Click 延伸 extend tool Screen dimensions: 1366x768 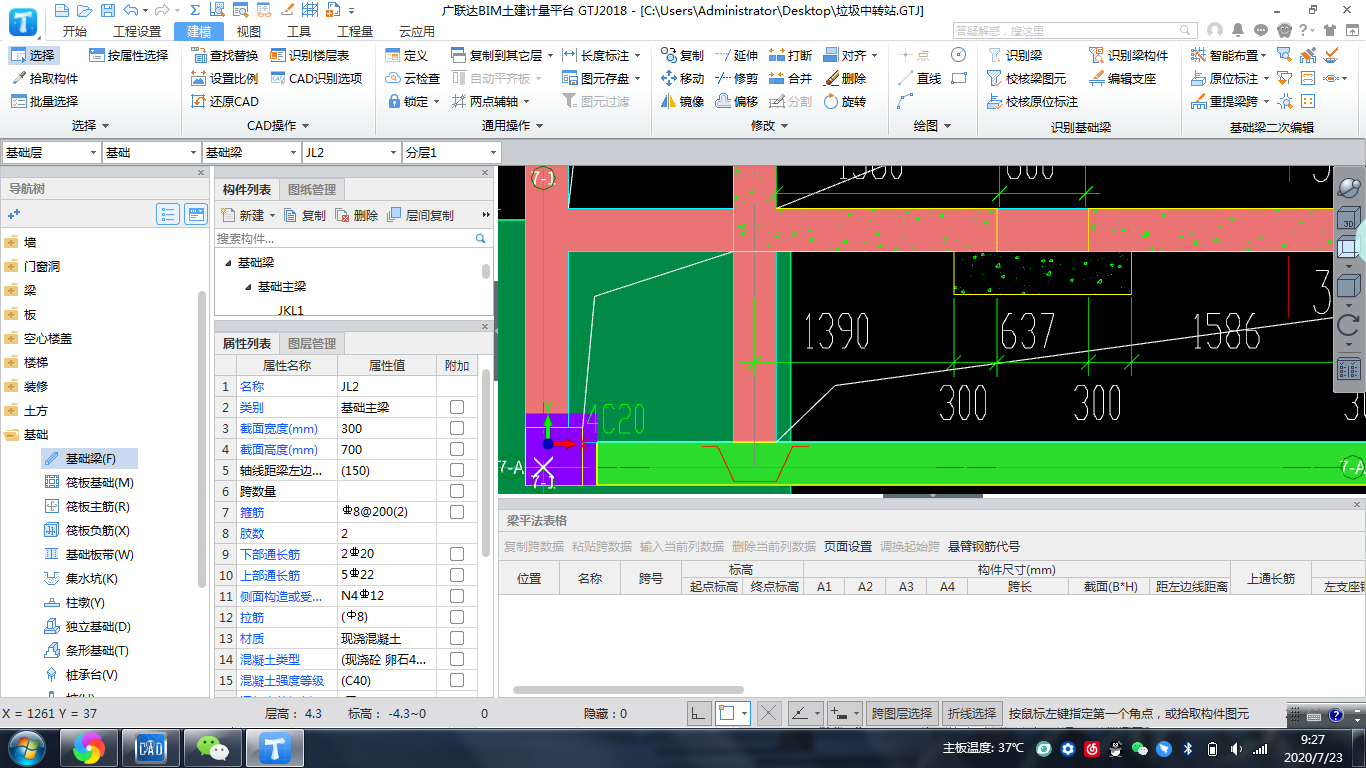(x=736, y=55)
